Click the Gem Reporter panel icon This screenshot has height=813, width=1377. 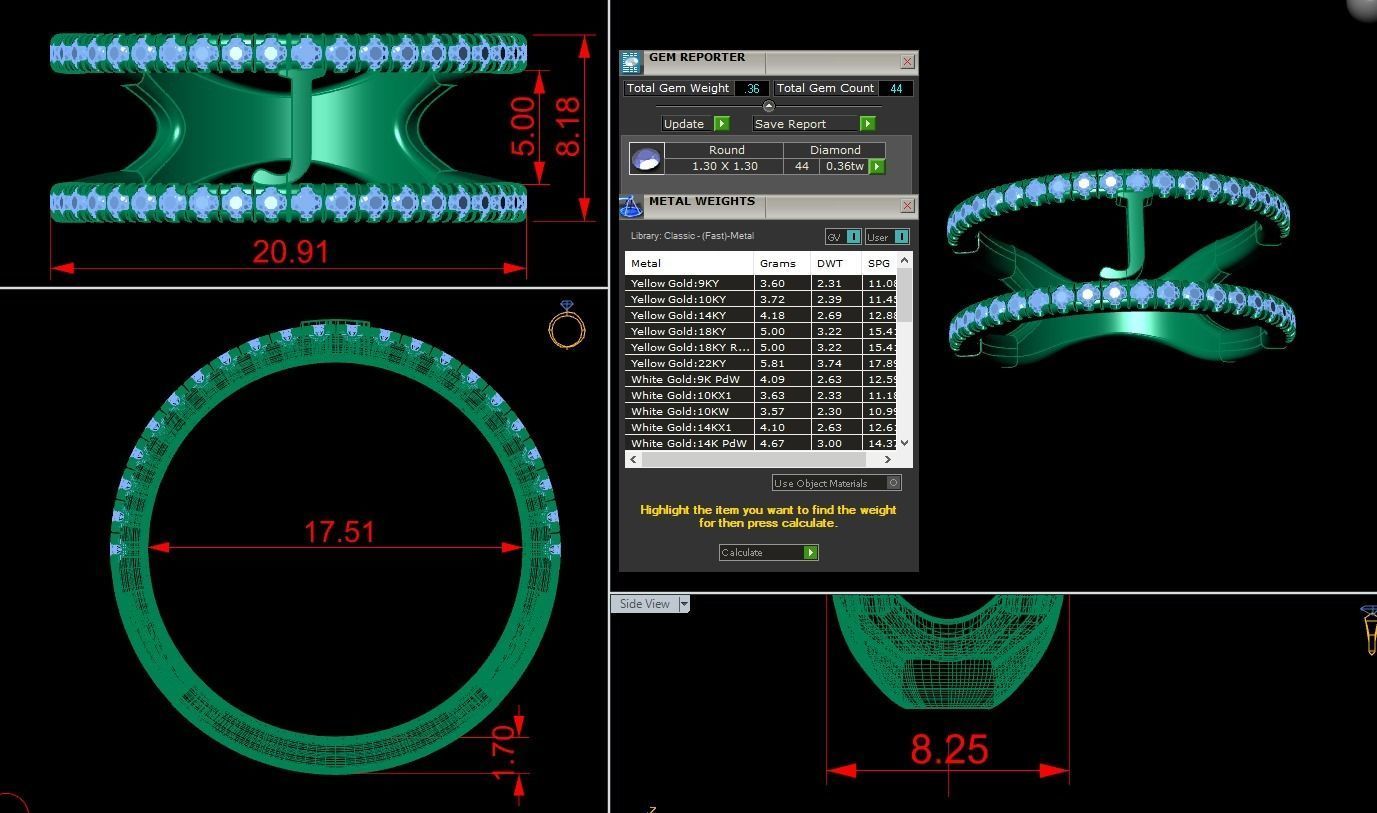(631, 64)
